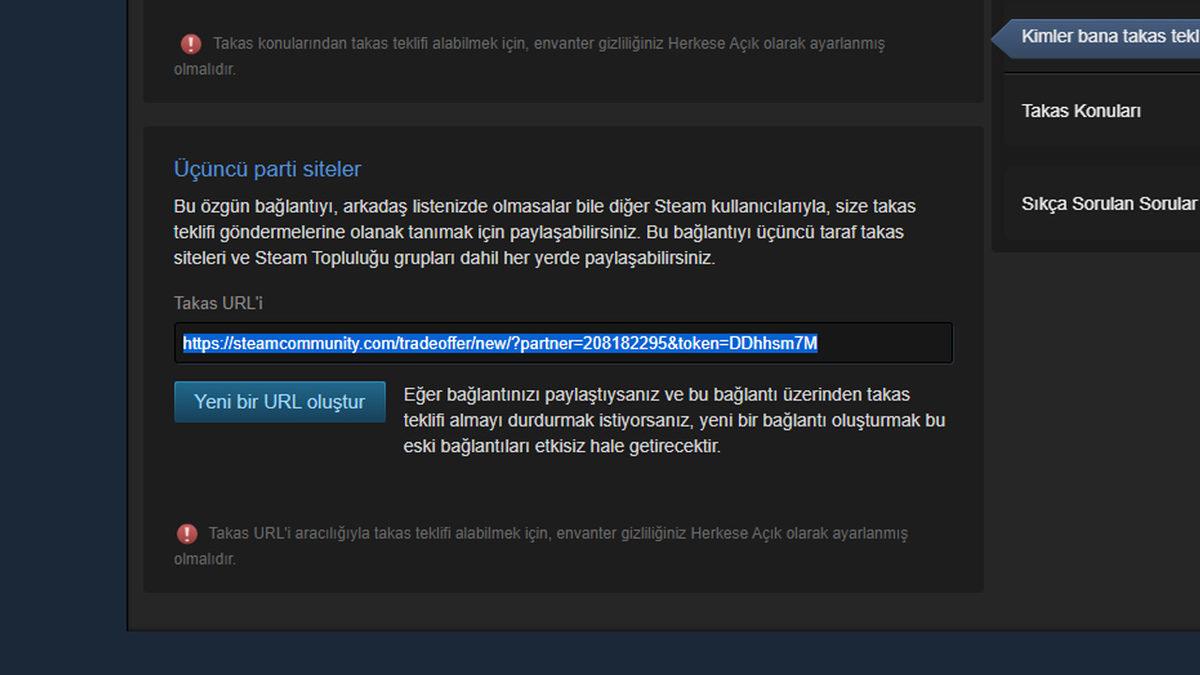This screenshot has height=675, width=1200.
Task: Click the highlighted steamcommunity trade offer URL
Action: click(499, 343)
